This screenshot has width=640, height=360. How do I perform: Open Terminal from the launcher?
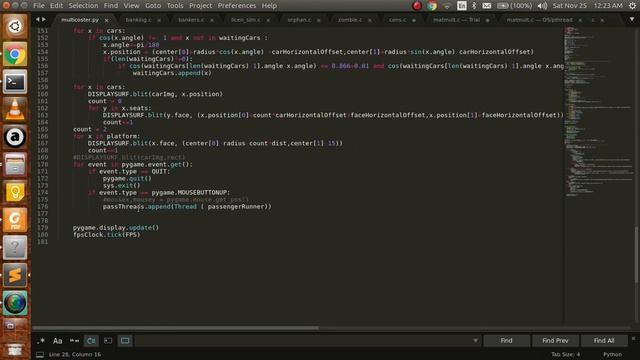pos(15,82)
